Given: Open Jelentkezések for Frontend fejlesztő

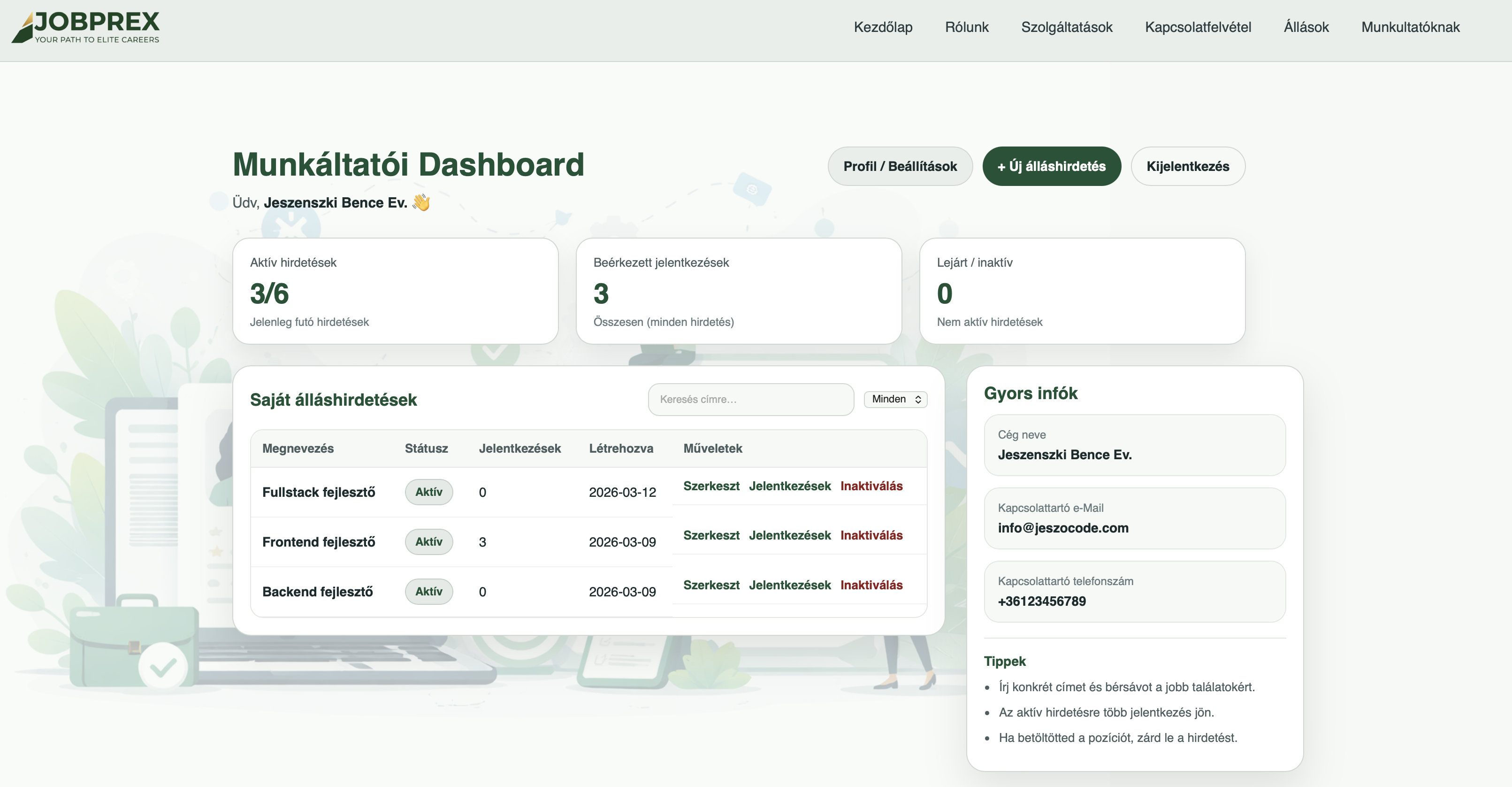Looking at the screenshot, I should (x=790, y=536).
